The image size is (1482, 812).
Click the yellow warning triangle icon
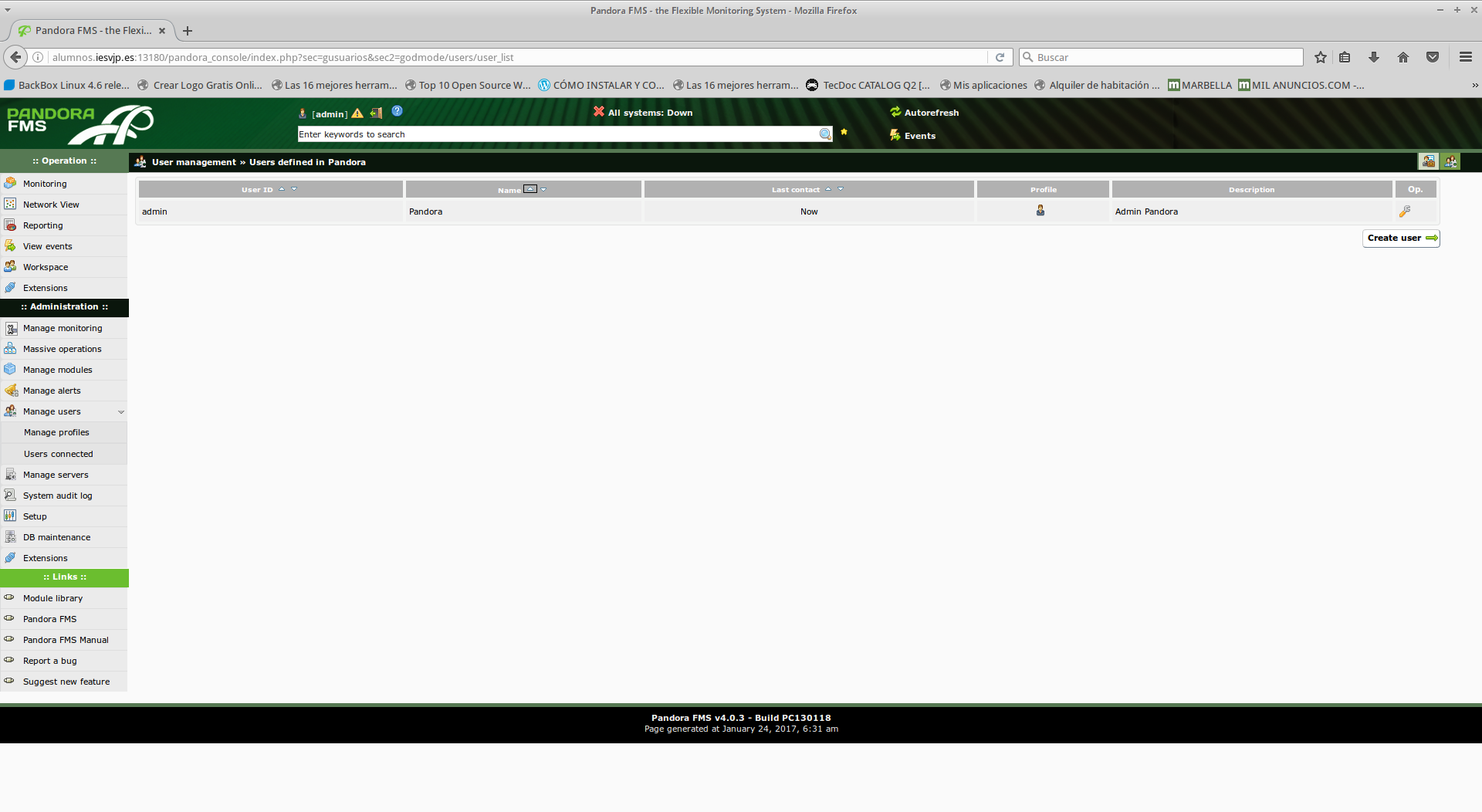tap(357, 113)
